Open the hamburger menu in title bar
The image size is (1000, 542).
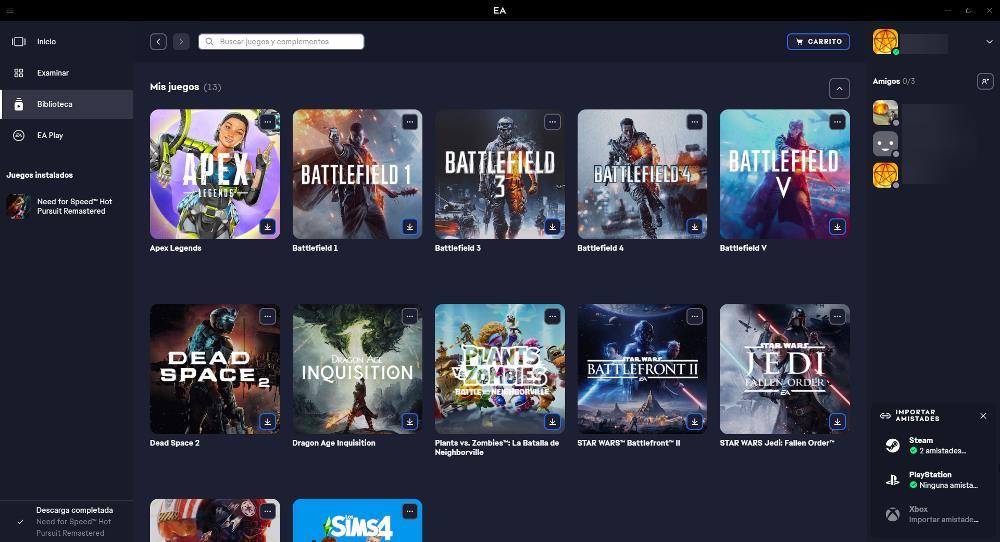(10, 11)
